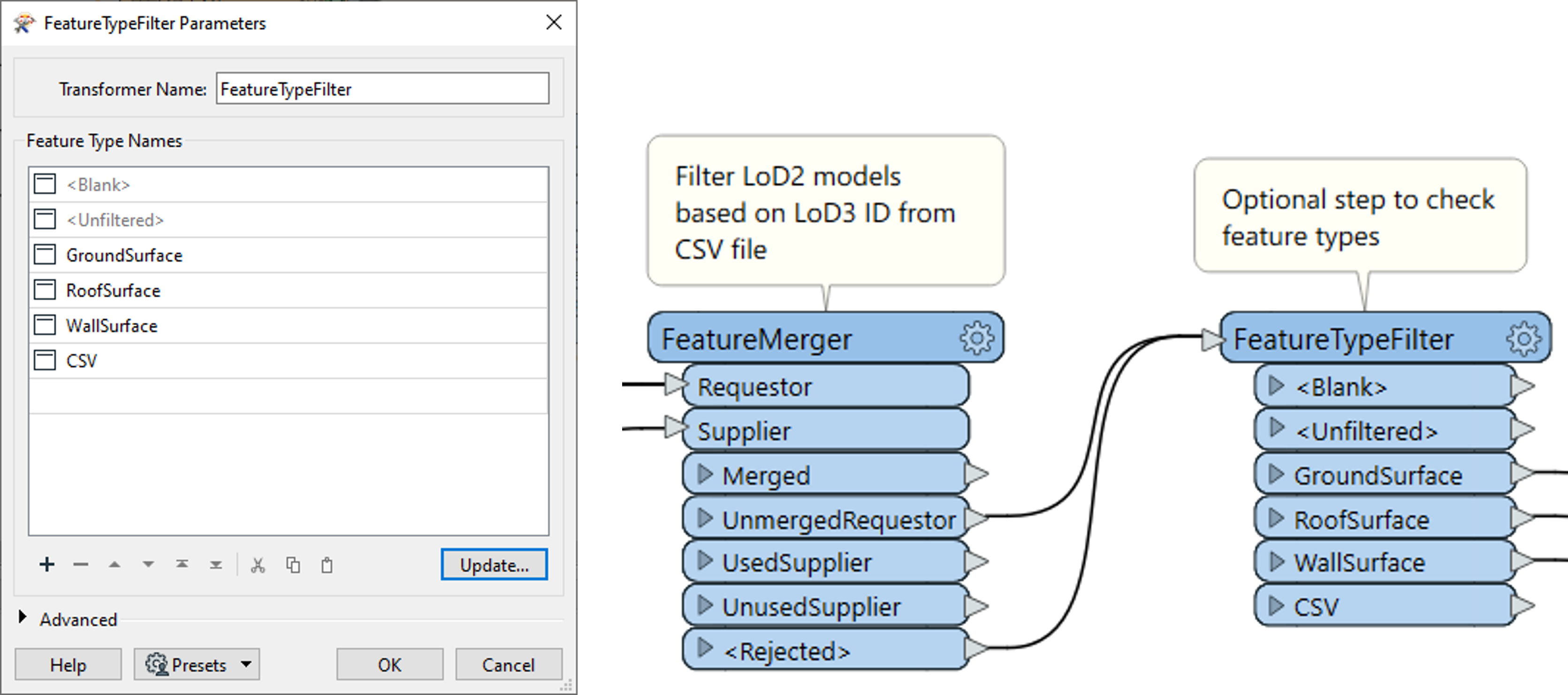Click the <Unfiltered> output port arrow on canvas
1568x695 pixels.
tap(1522, 429)
